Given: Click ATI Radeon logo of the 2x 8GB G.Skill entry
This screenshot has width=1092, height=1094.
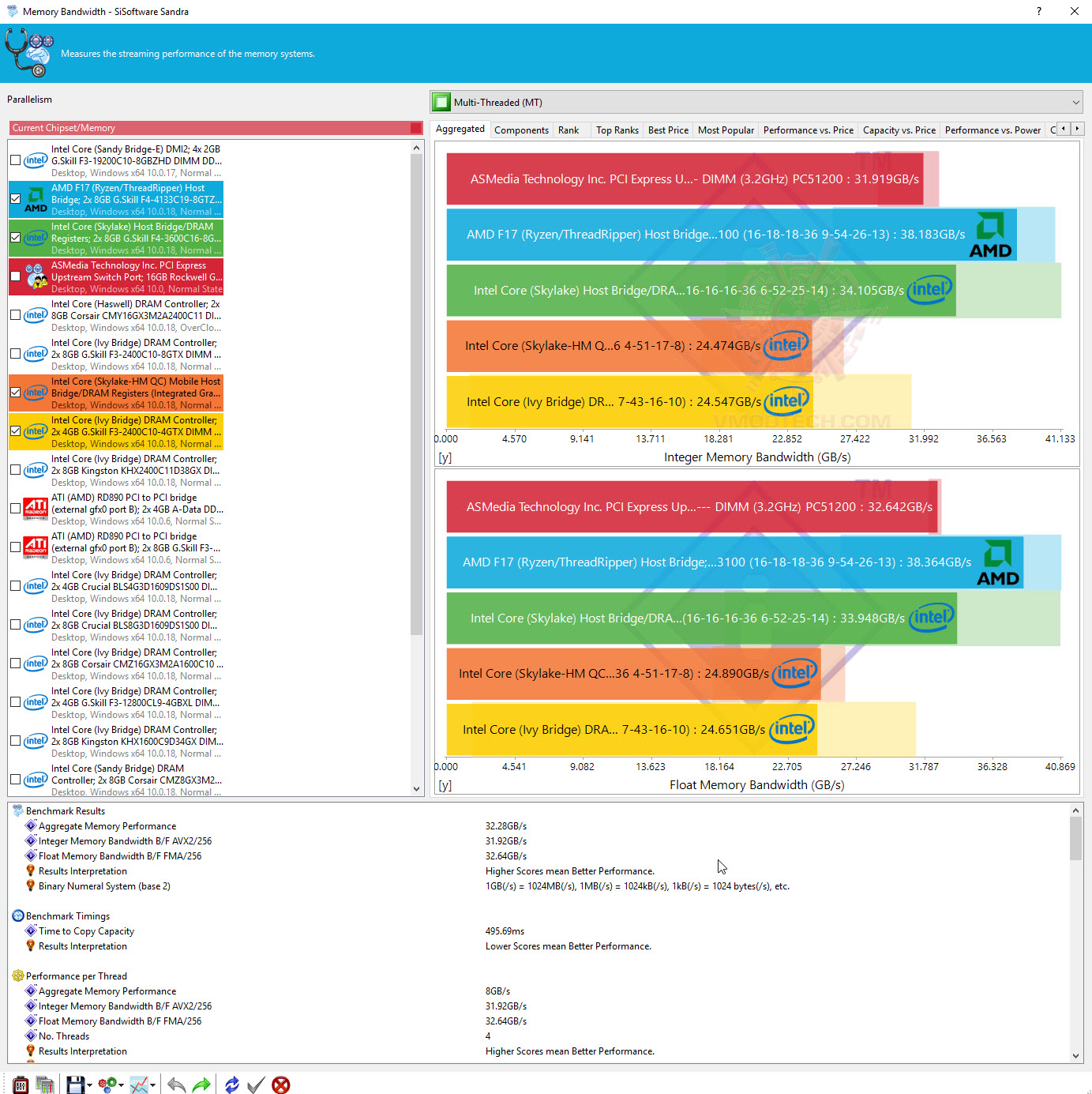Looking at the screenshot, I should (36, 546).
